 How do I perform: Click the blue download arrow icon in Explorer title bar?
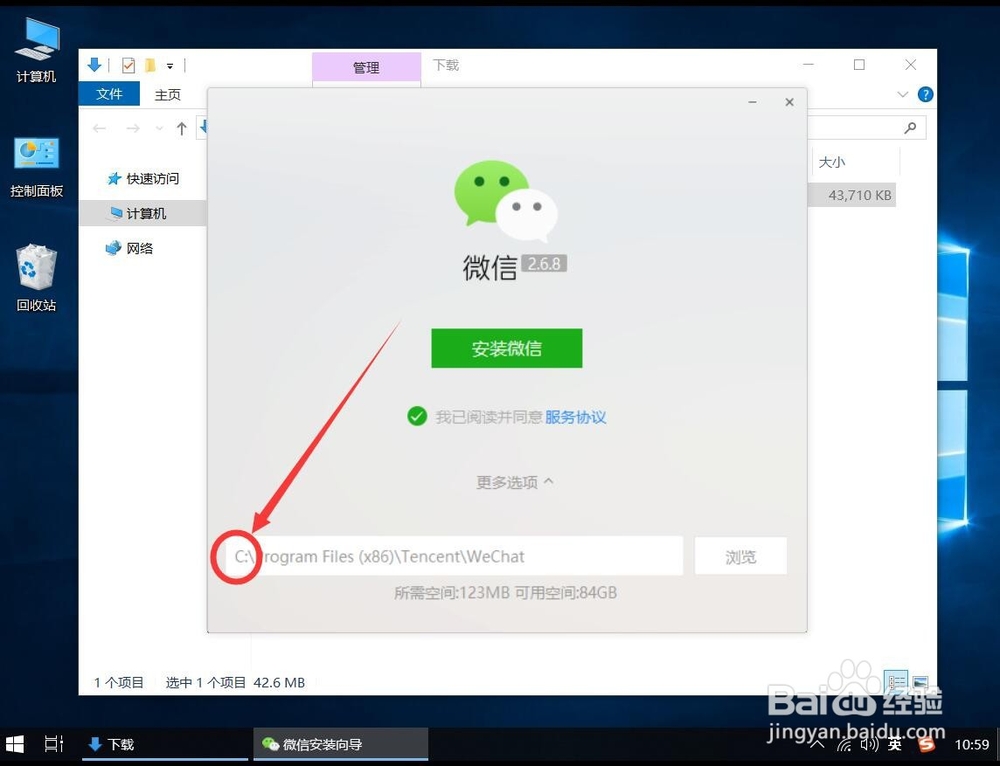(x=94, y=64)
